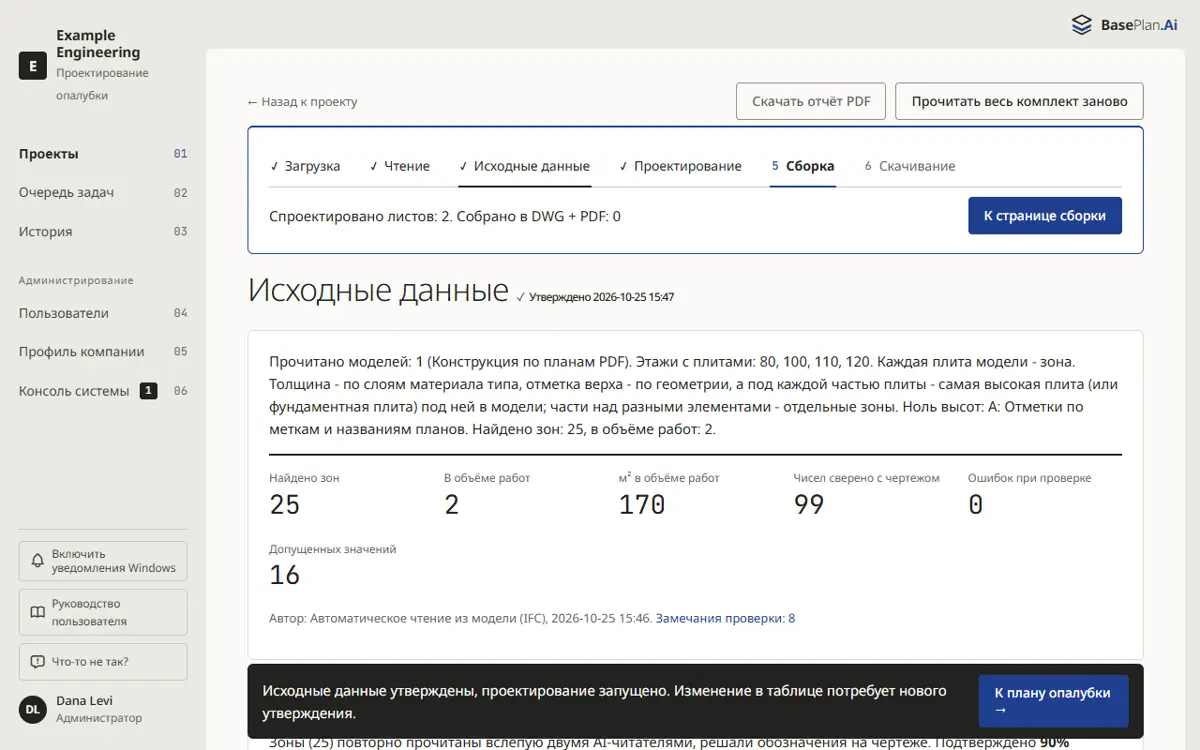Image resolution: width=1200 pixels, height=750 pixels.
Task: Open Очередь задач in the sidebar
Action: (x=103, y=193)
